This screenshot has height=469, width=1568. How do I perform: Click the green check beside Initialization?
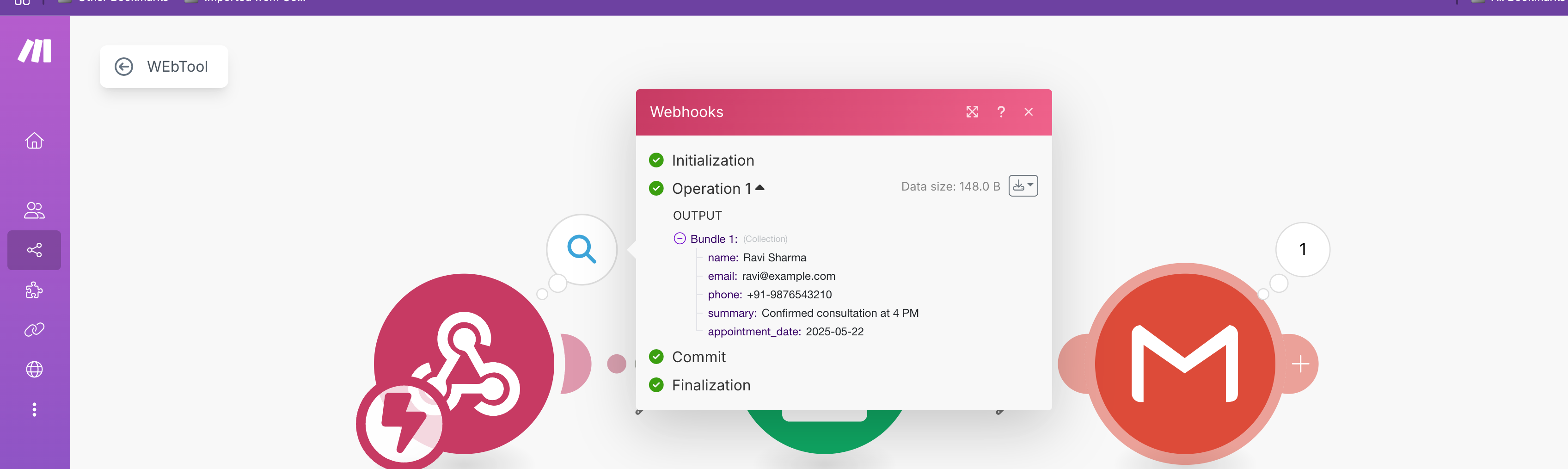point(656,160)
